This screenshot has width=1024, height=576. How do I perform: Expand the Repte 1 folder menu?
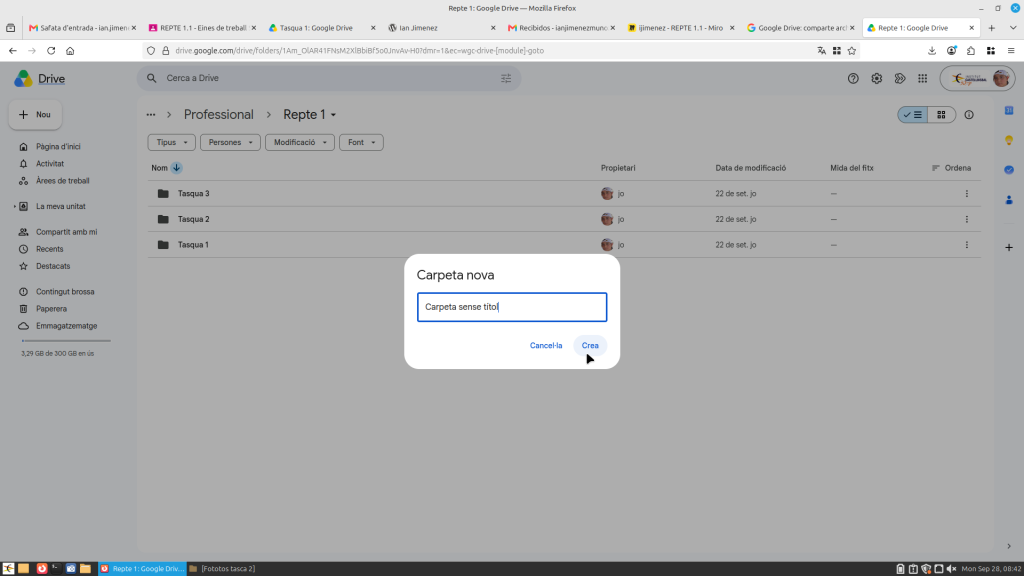point(333,115)
